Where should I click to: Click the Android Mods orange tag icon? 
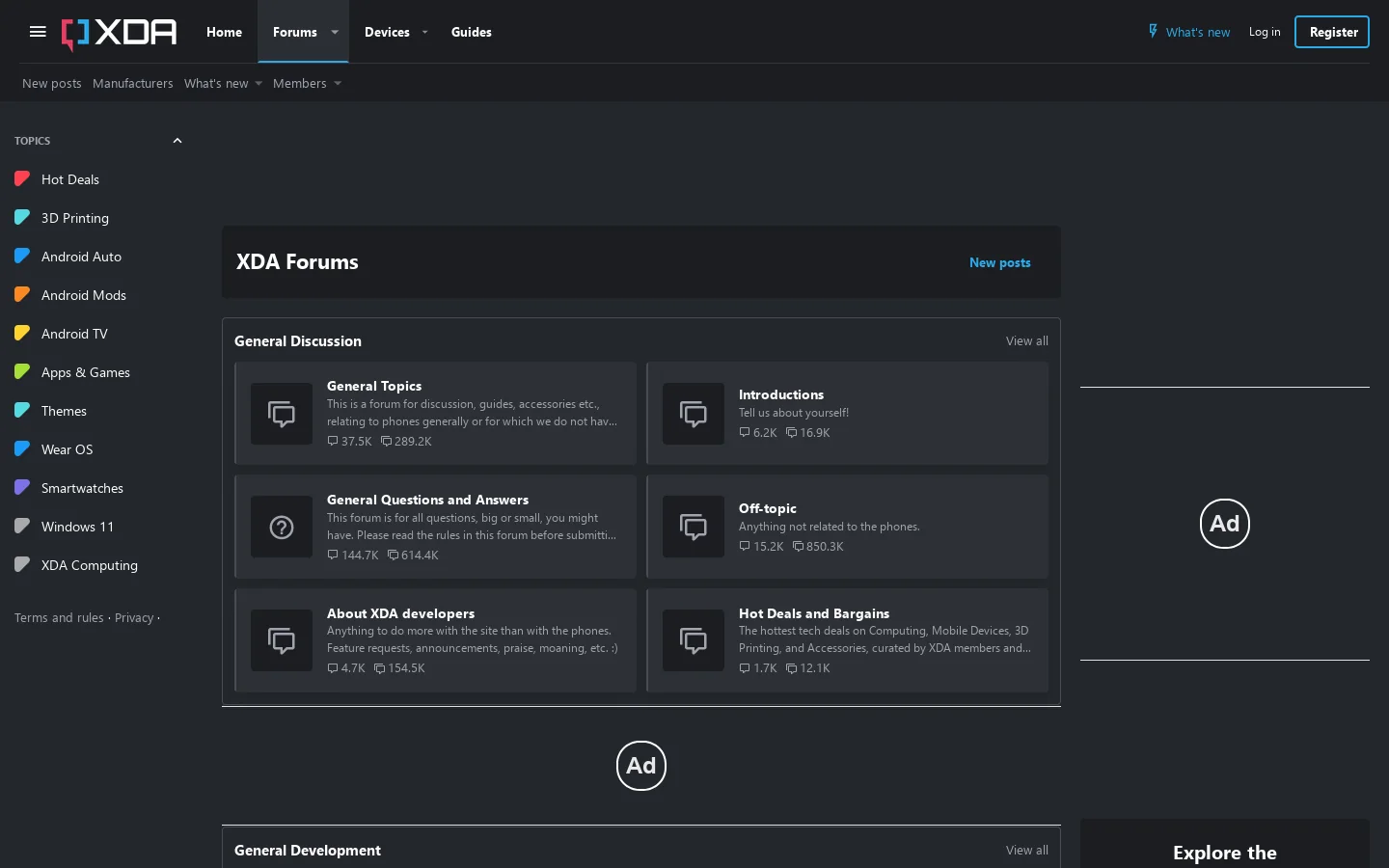pos(22,294)
